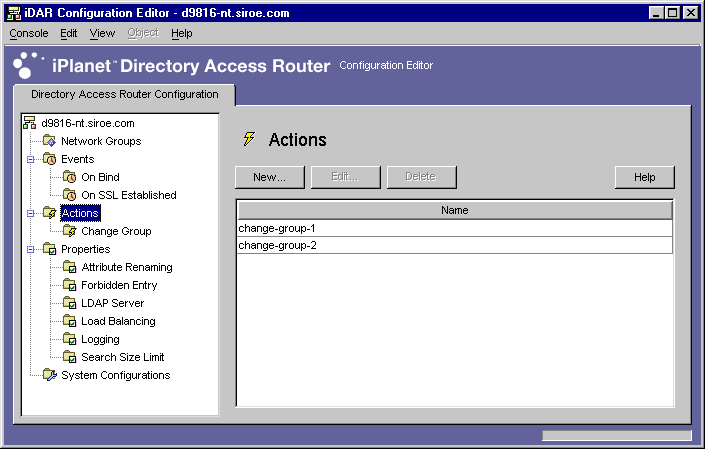Screen dimensions: 705x449
Task: Click the Properties folder icon
Action: (49, 249)
